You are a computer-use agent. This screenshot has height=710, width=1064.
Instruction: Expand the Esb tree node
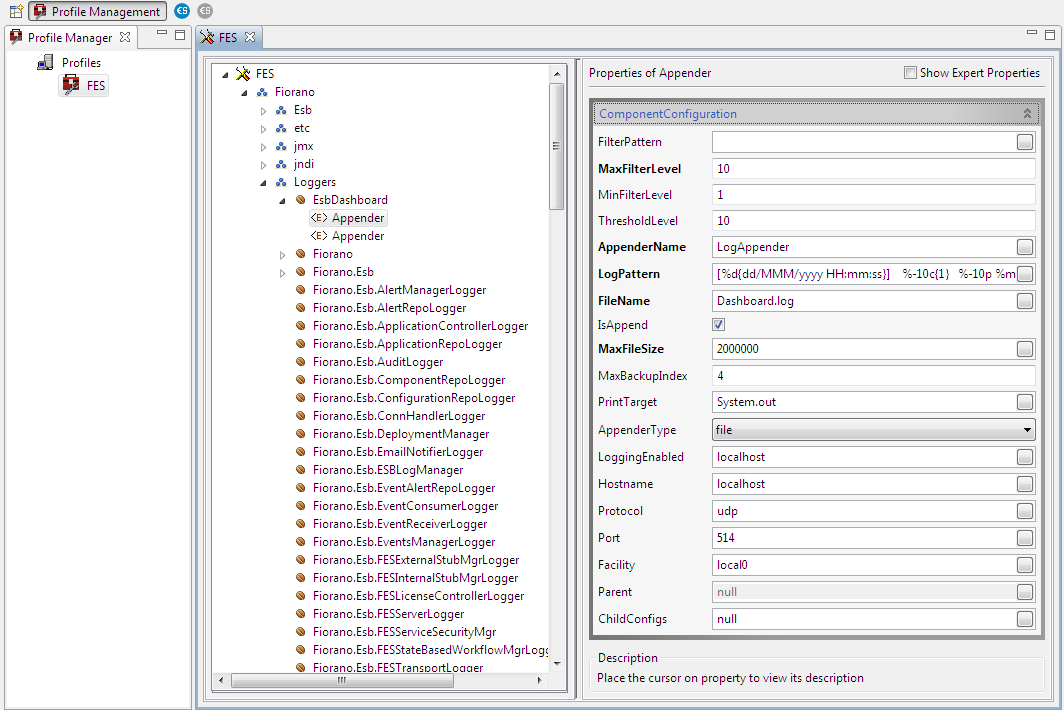[264, 110]
